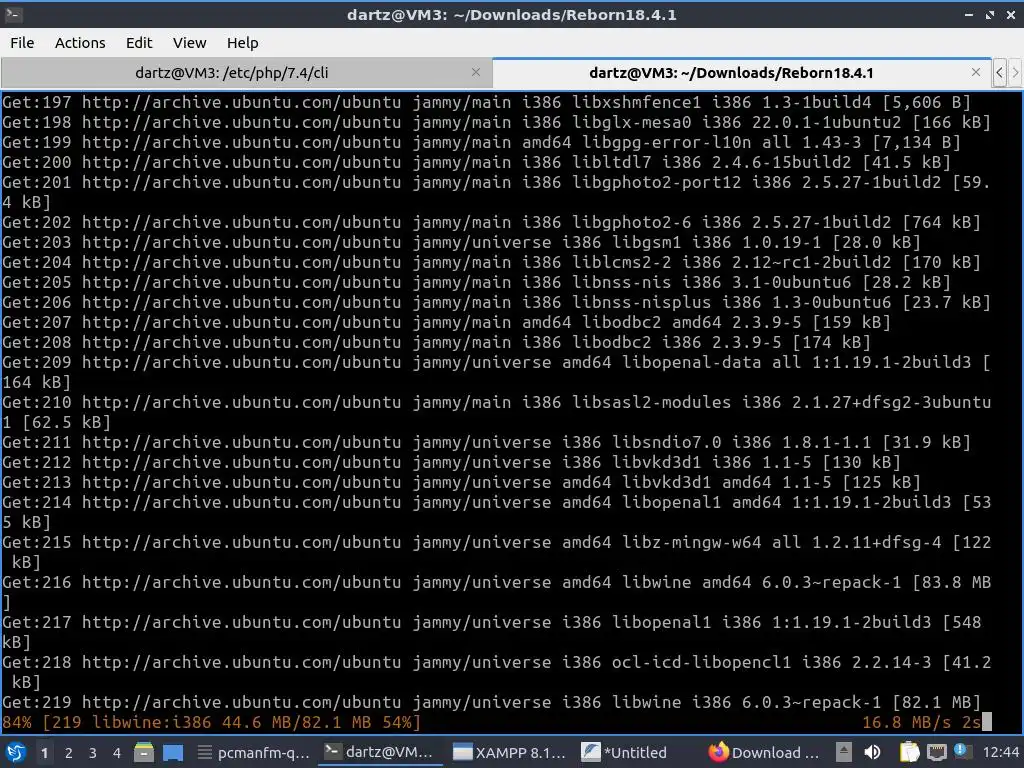Viewport: 1024px width, 768px height.
Task: Click the 16.8 MB/s download speed text
Action: (x=905, y=722)
